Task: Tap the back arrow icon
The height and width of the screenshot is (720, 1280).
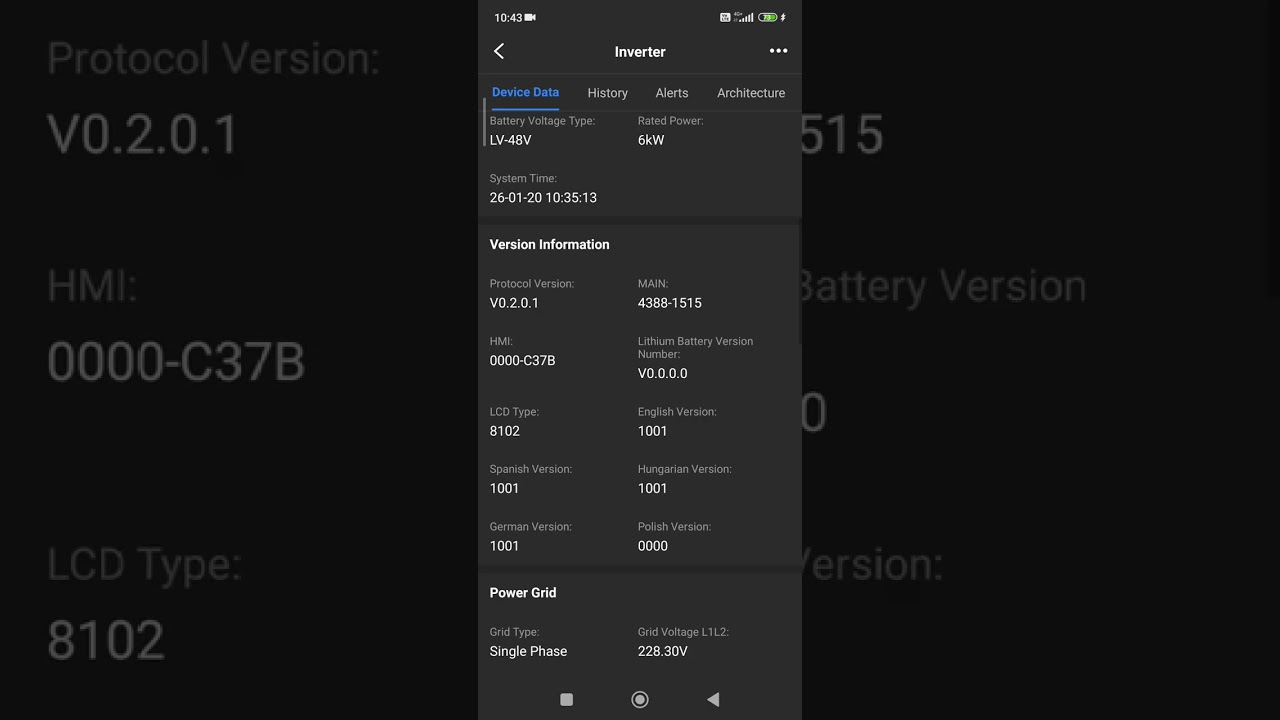Action: coord(499,51)
